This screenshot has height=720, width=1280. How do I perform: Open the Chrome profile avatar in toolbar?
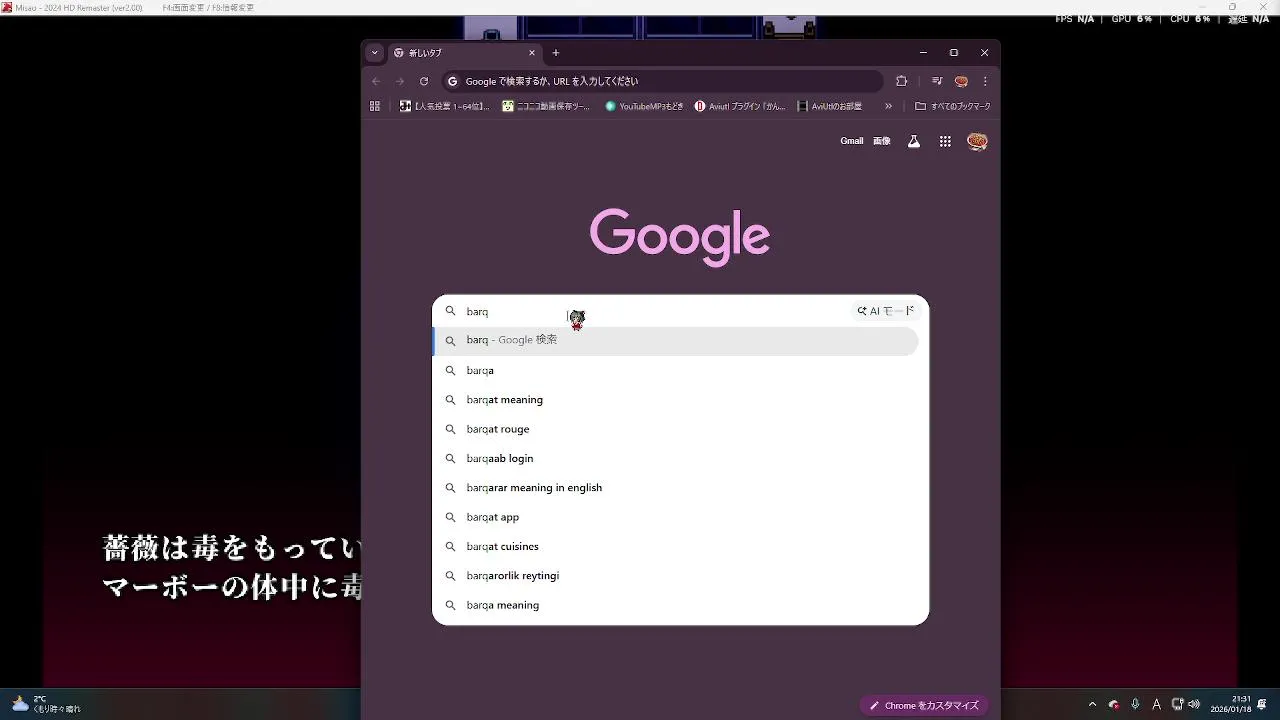click(961, 81)
